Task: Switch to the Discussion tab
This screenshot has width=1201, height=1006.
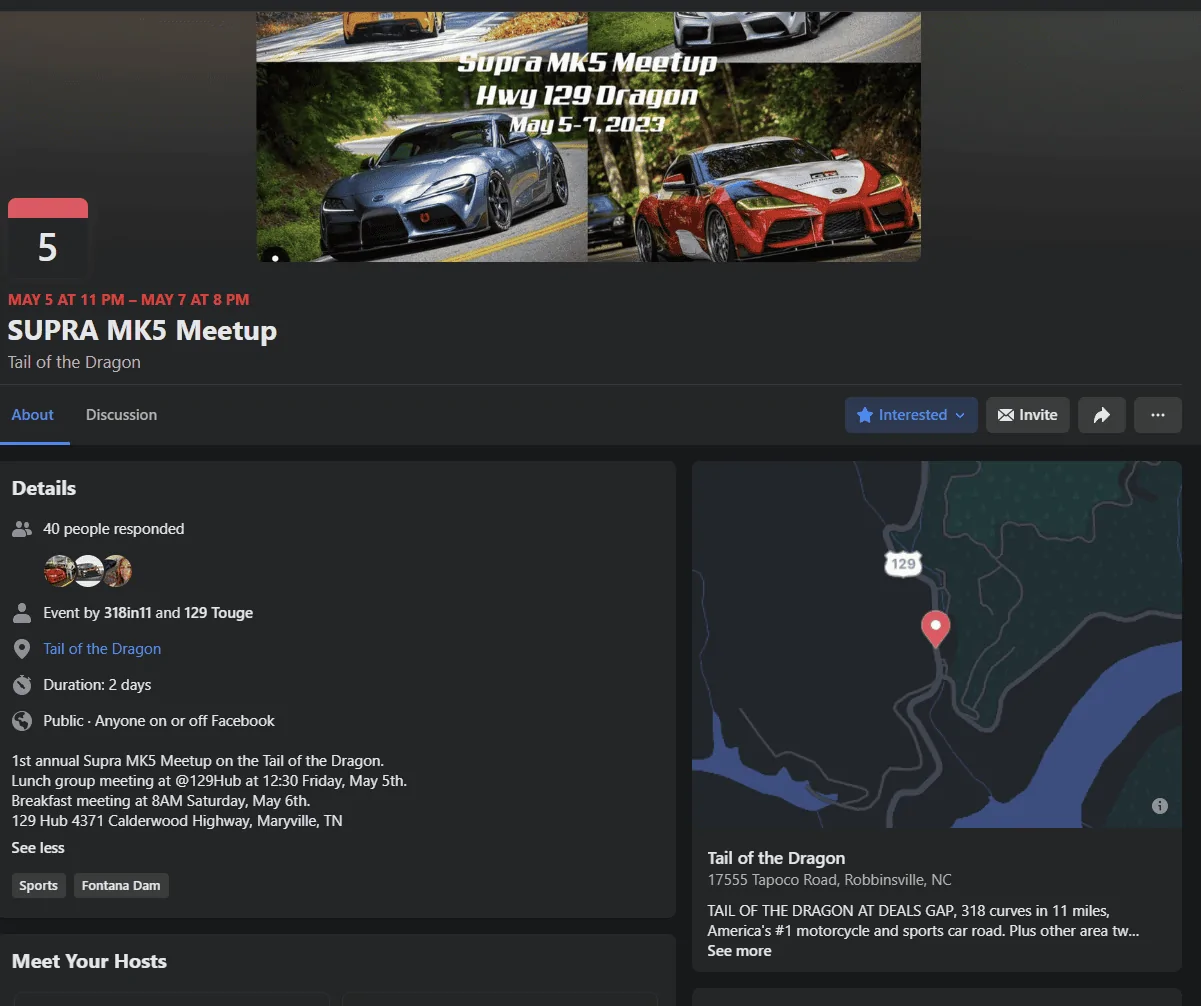Action: click(121, 415)
